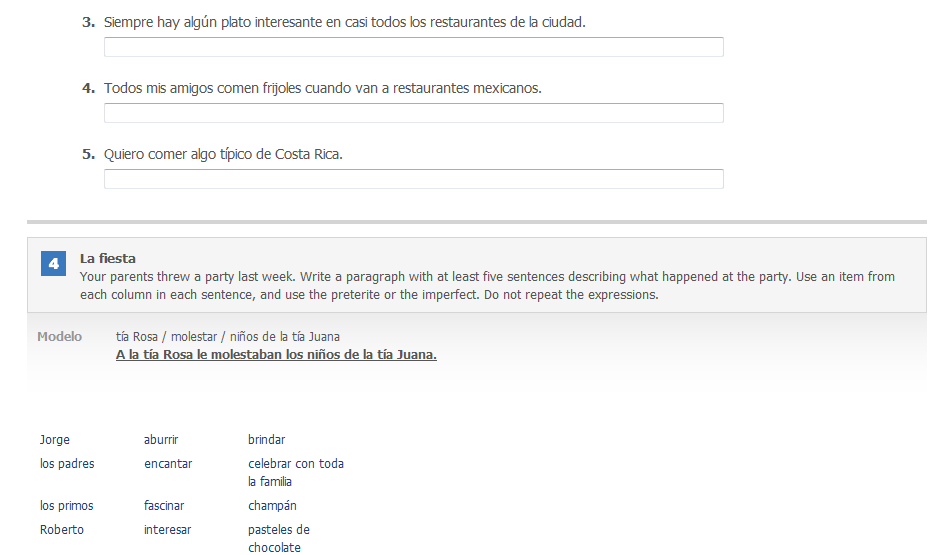
Task: Click the answer field for sentence 3
Action: 414,47
